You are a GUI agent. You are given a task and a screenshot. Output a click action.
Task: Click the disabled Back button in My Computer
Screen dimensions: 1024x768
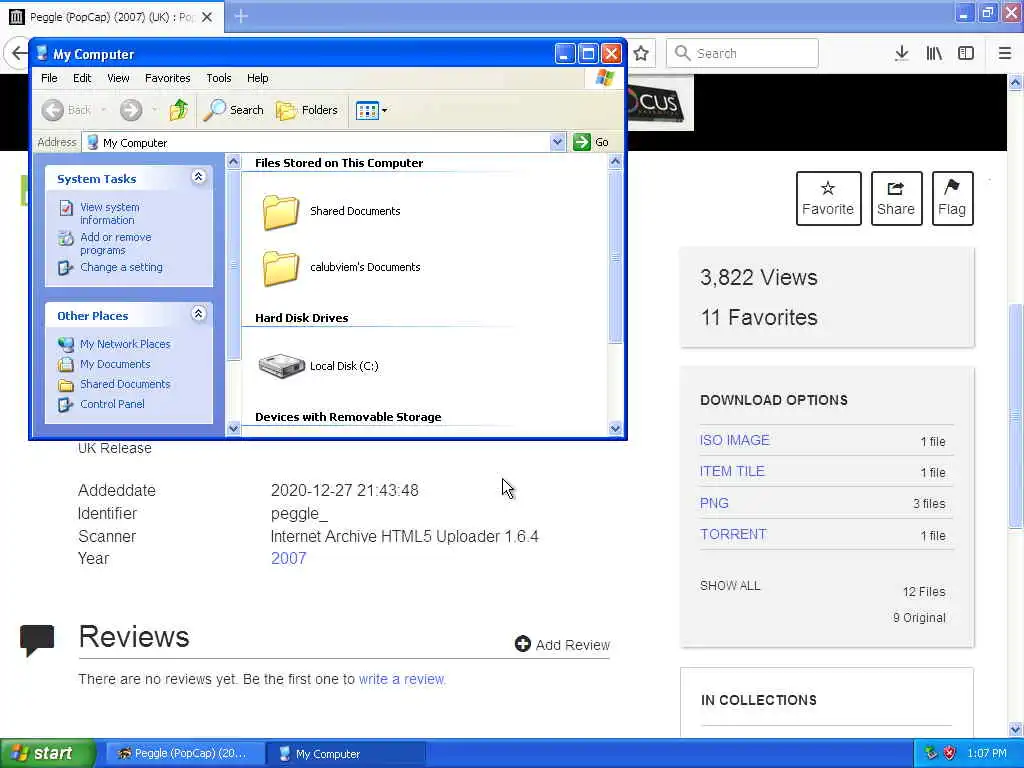[67, 110]
